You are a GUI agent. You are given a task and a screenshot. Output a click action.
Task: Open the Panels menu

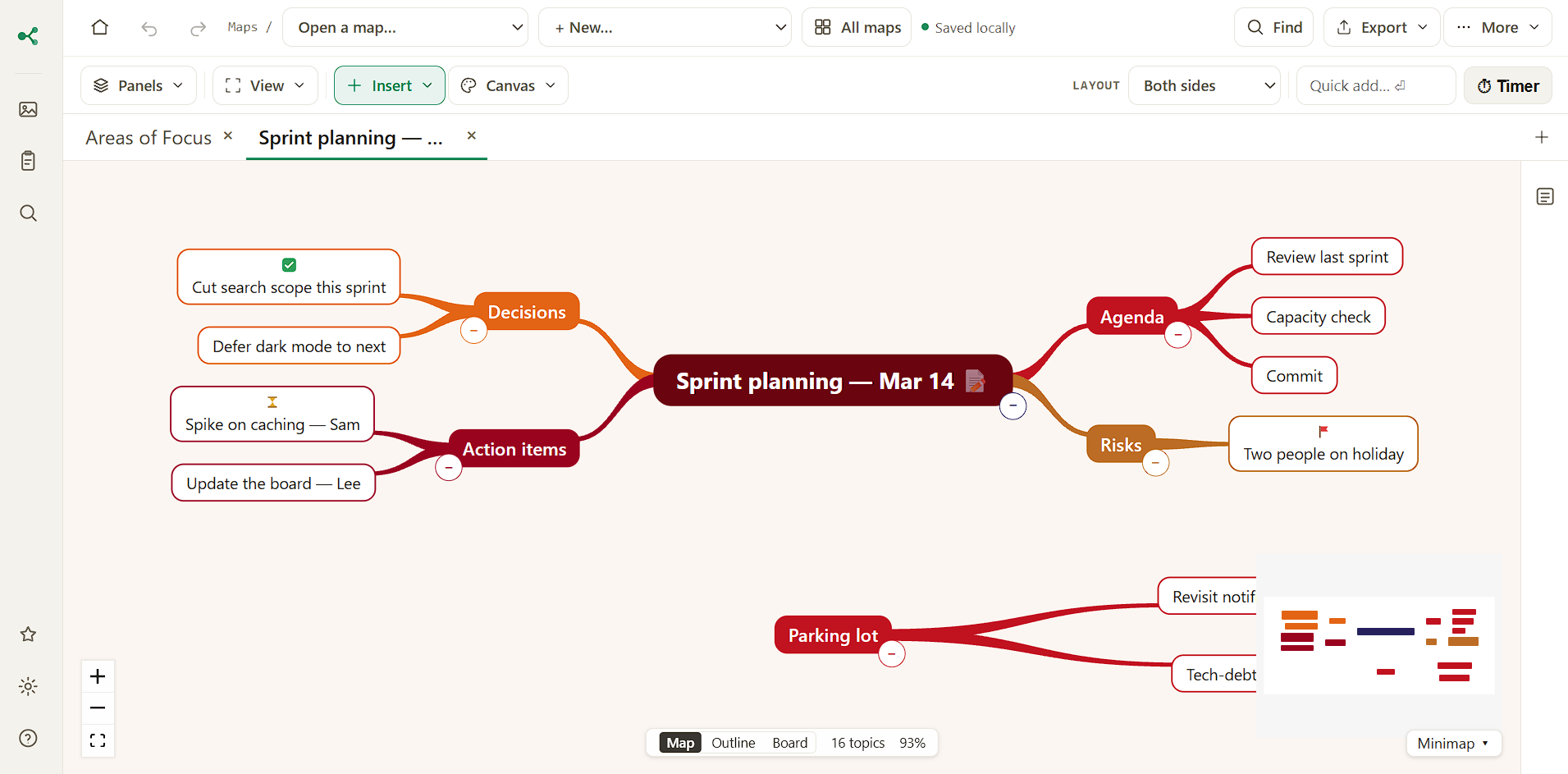pos(139,85)
